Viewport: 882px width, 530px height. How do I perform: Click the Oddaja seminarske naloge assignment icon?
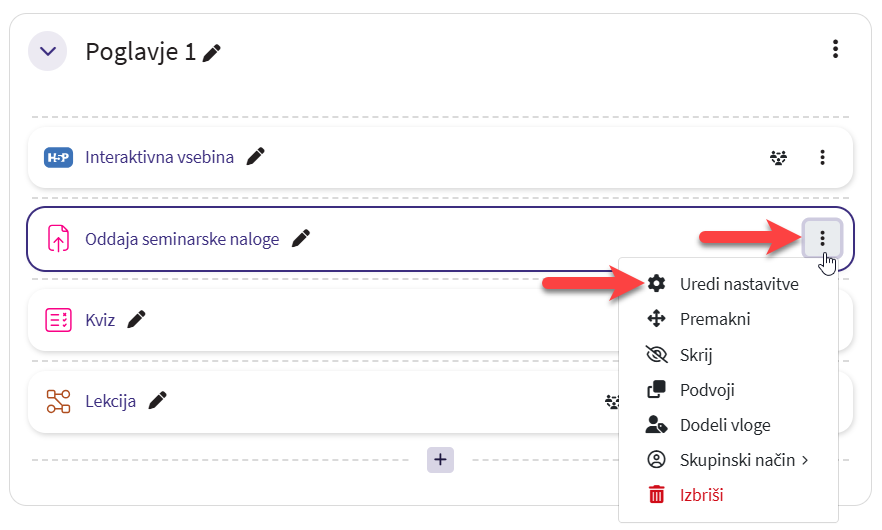[x=59, y=239]
